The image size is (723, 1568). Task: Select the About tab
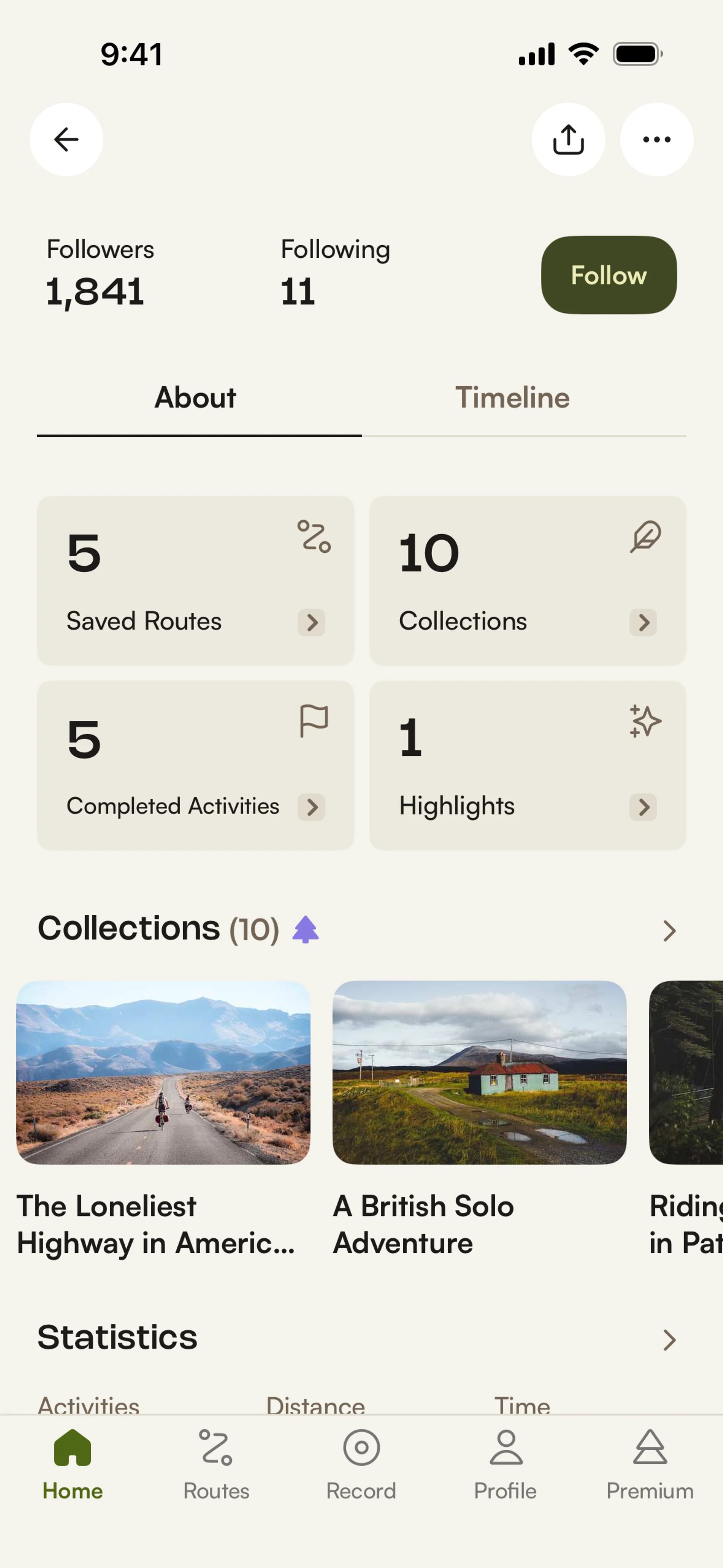[x=195, y=398]
